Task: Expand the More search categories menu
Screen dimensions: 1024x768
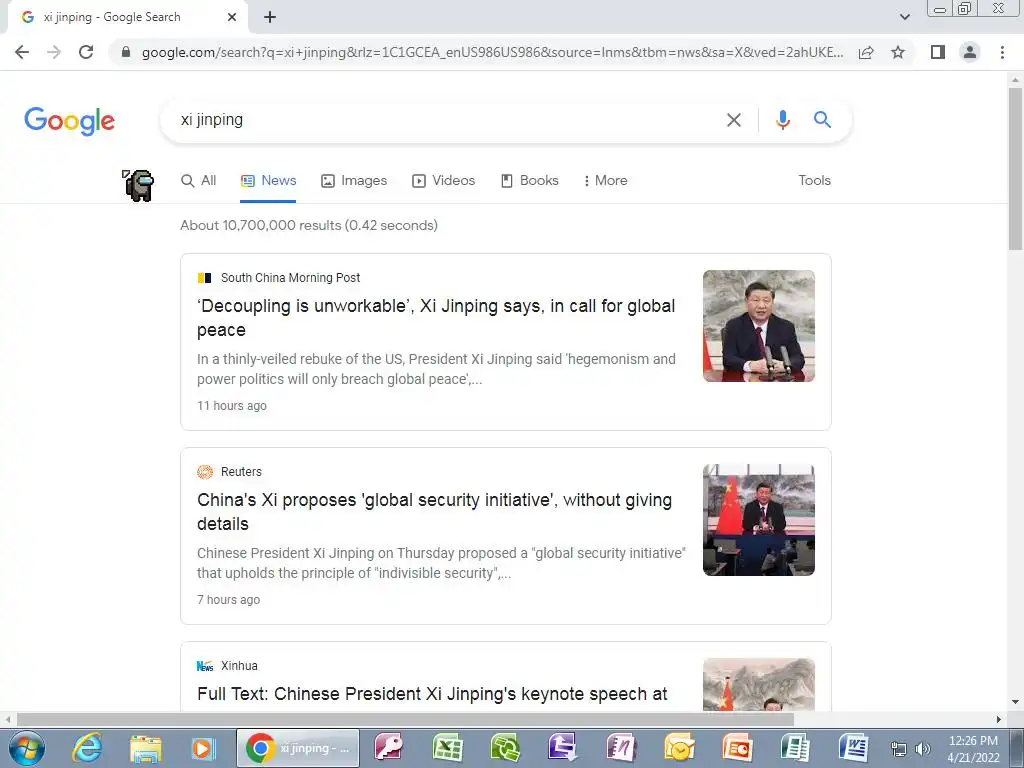Action: (x=605, y=181)
